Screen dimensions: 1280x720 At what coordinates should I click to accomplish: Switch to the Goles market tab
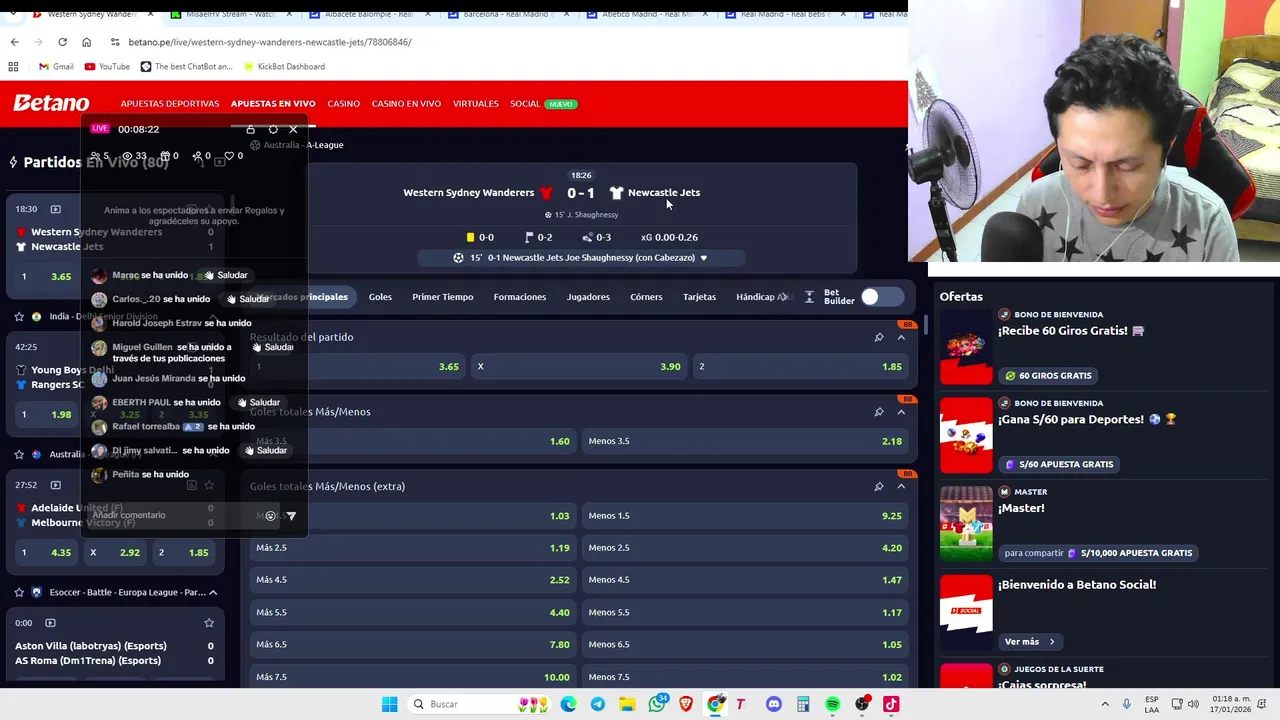click(x=380, y=297)
